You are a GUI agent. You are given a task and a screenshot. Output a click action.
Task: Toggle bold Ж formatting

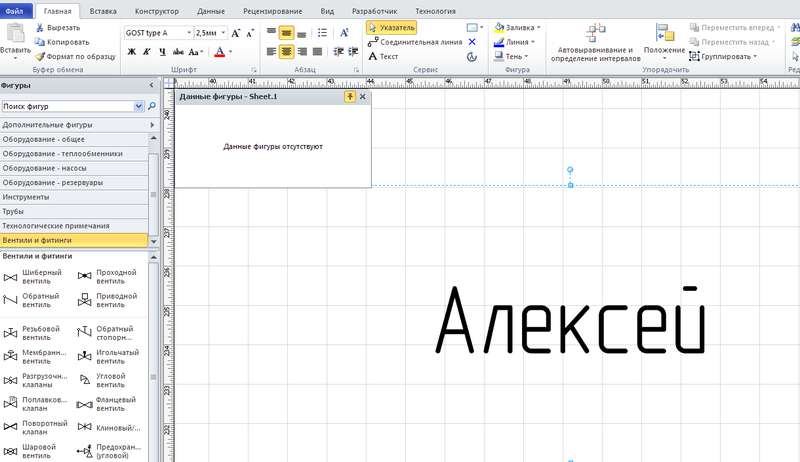pyautogui.click(x=132, y=52)
